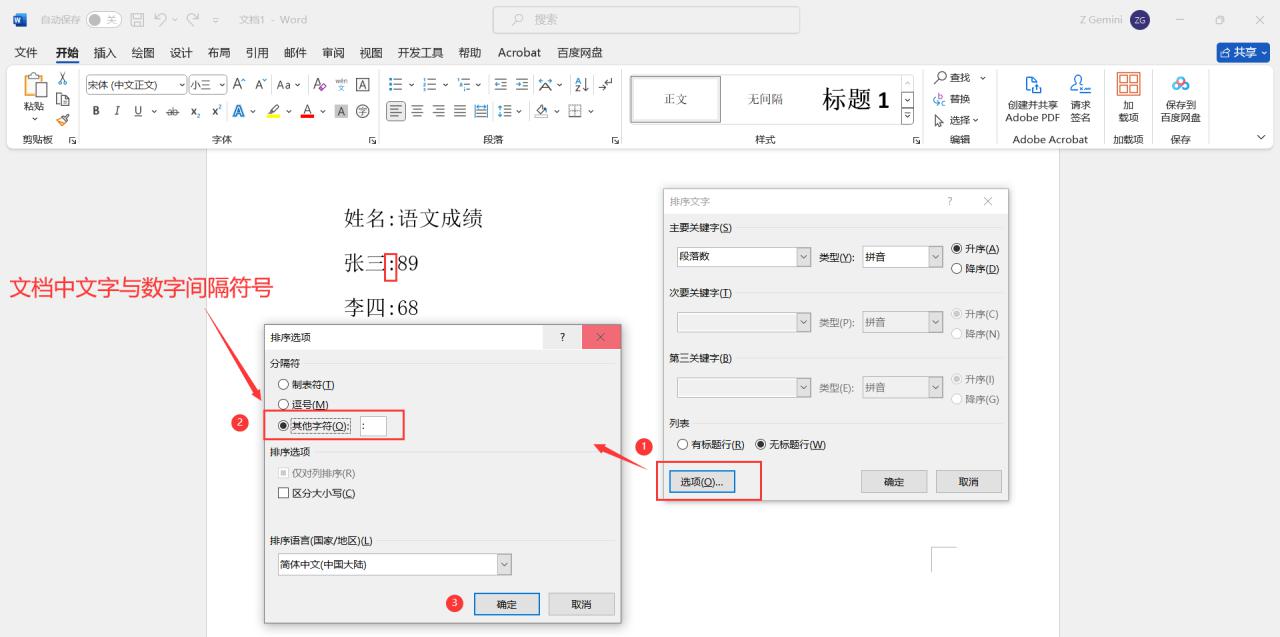The height and width of the screenshot is (637, 1280).
Task: Open the Acrobat tab
Action: pyautogui.click(x=519, y=53)
